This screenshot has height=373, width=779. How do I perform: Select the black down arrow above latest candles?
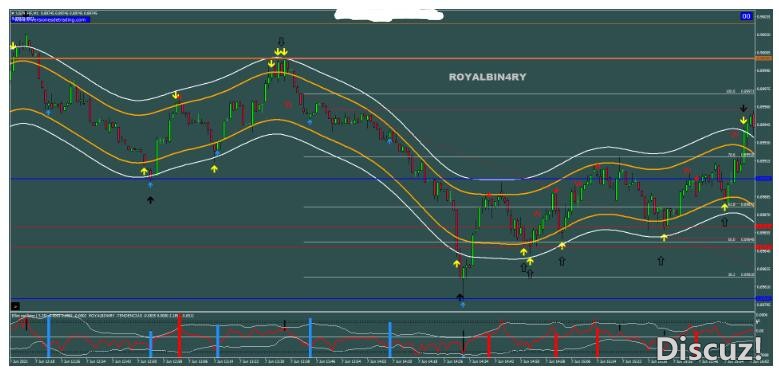[x=743, y=108]
